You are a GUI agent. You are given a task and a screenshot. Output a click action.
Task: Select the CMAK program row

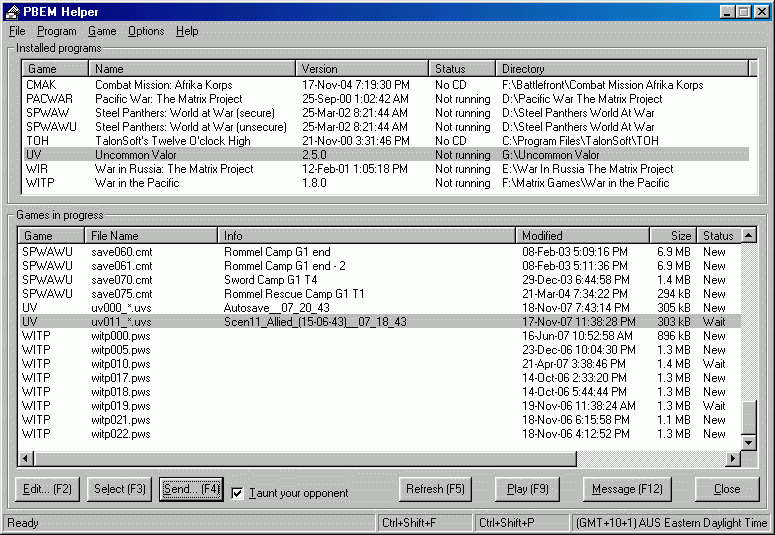(x=387, y=85)
